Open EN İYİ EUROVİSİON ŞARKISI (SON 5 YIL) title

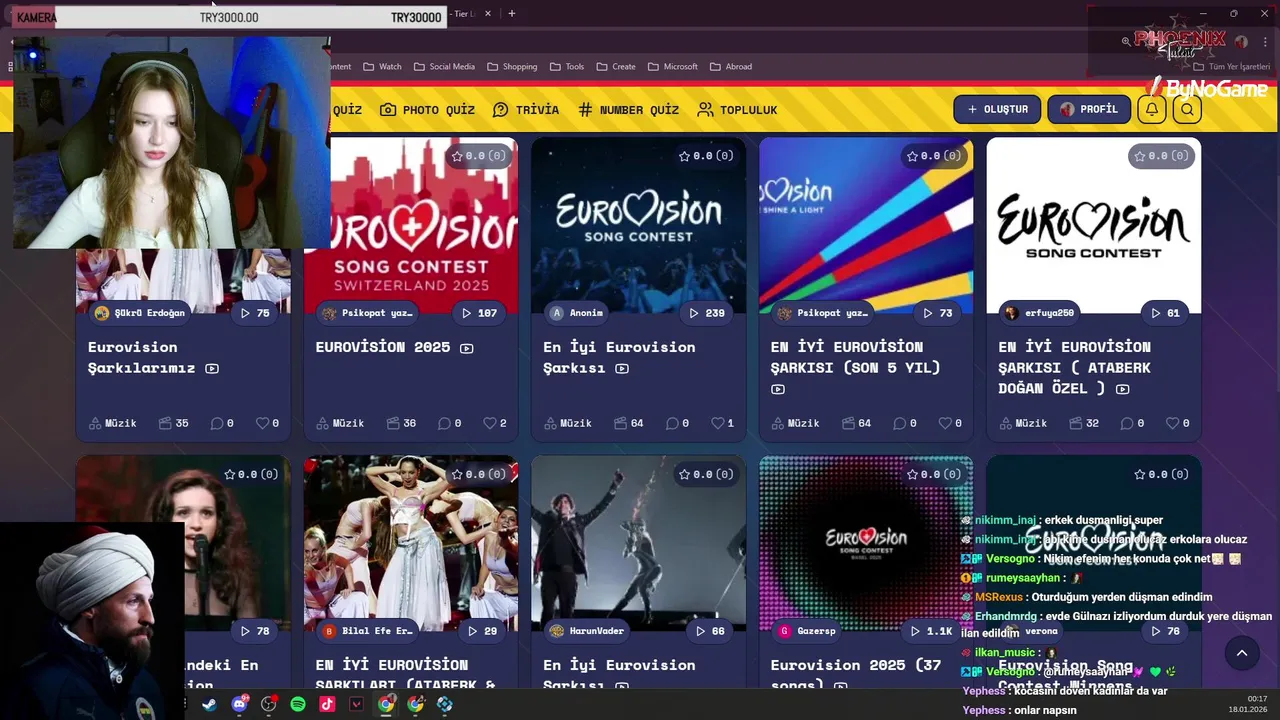click(x=855, y=357)
